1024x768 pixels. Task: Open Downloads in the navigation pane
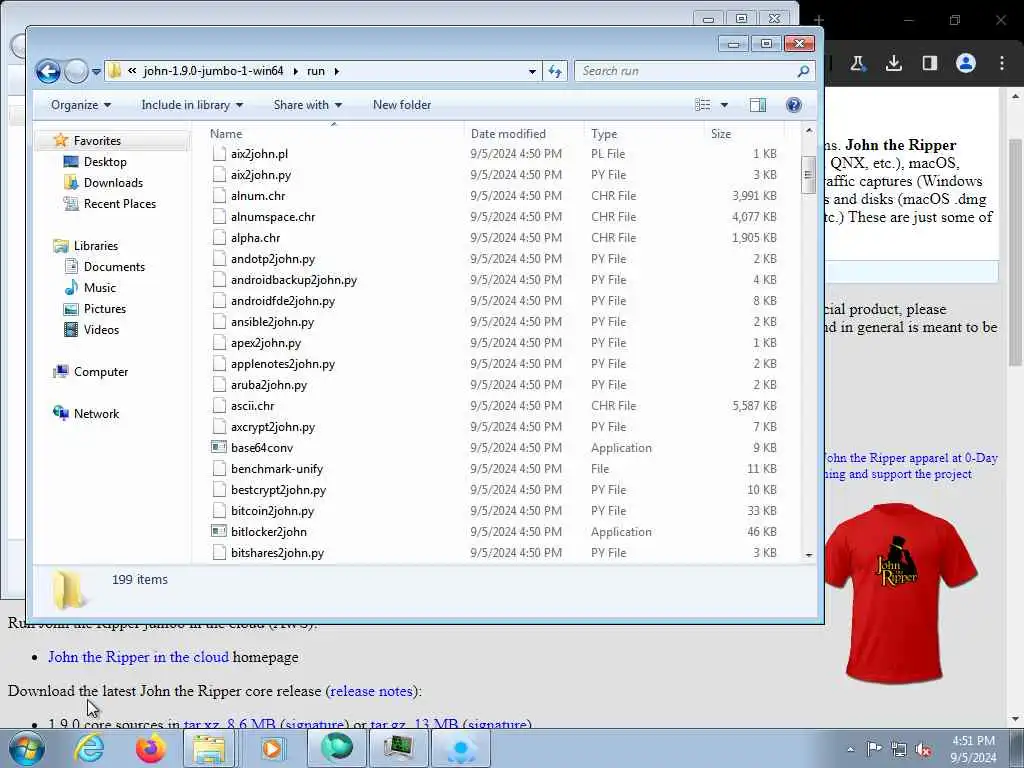[112, 183]
